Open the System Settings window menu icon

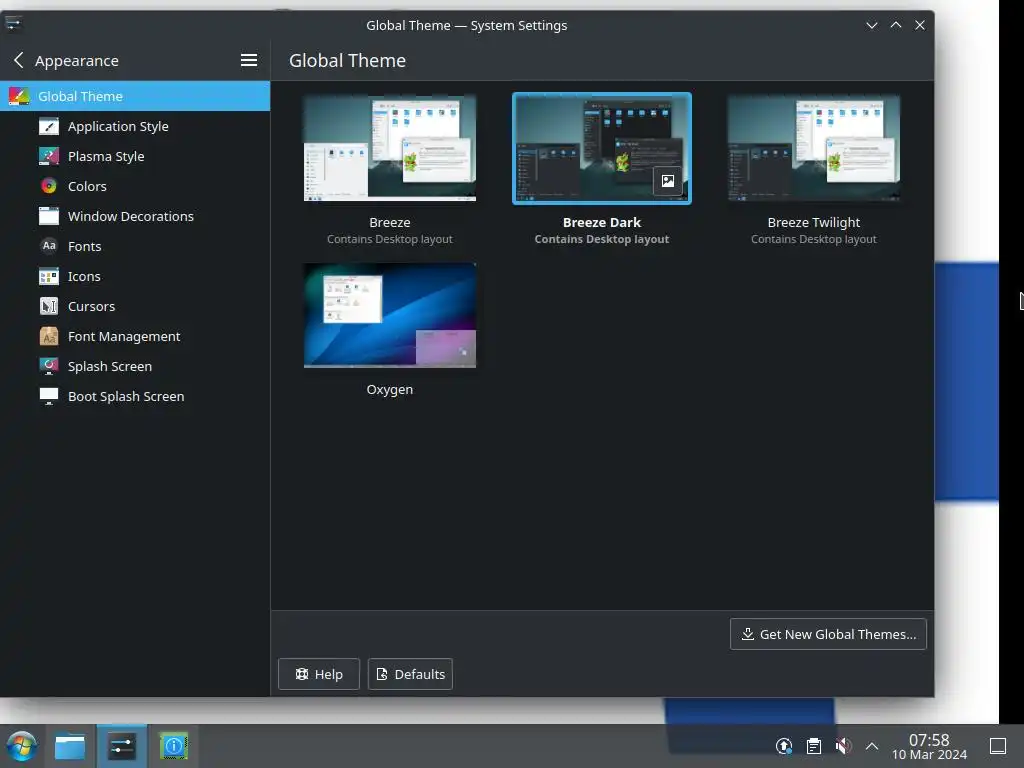13,24
